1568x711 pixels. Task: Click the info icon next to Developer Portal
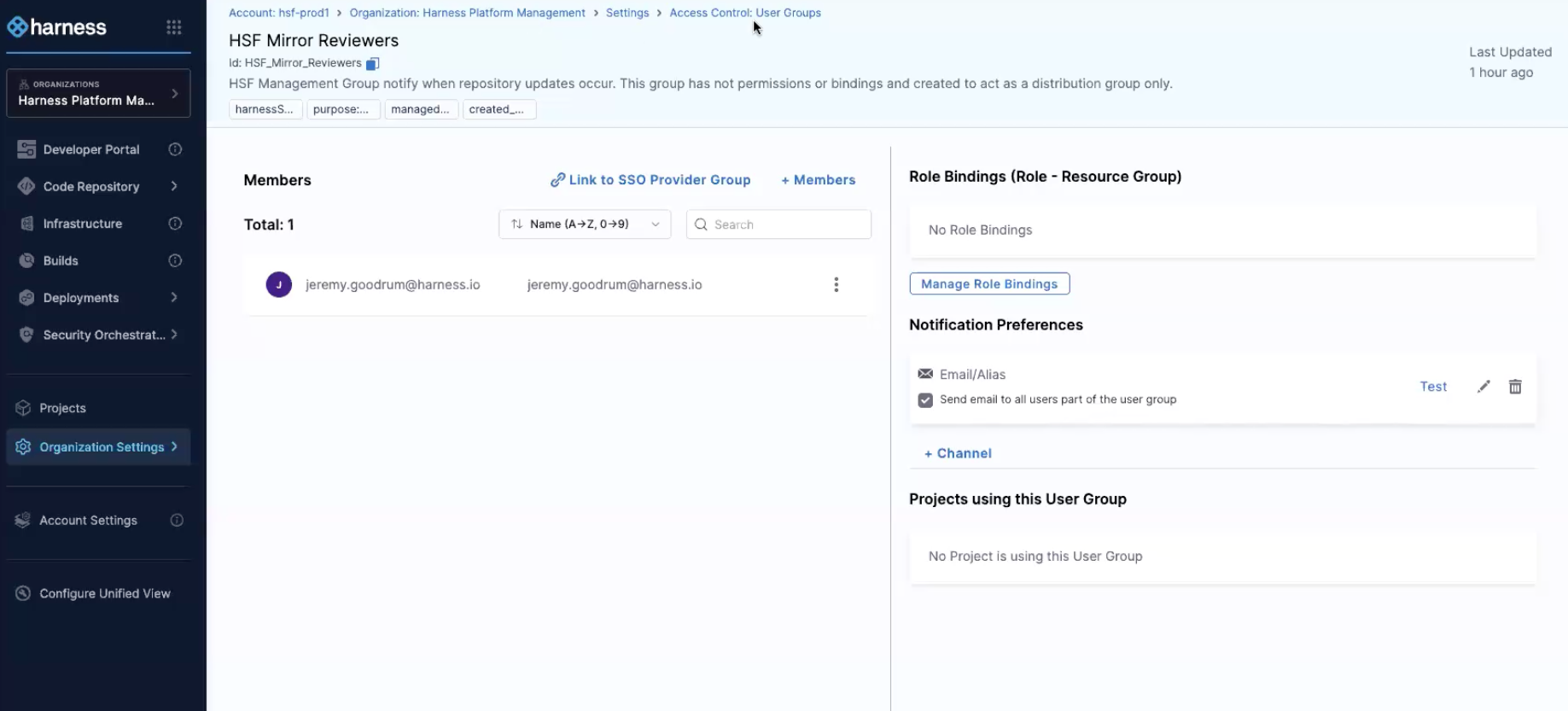coord(175,149)
